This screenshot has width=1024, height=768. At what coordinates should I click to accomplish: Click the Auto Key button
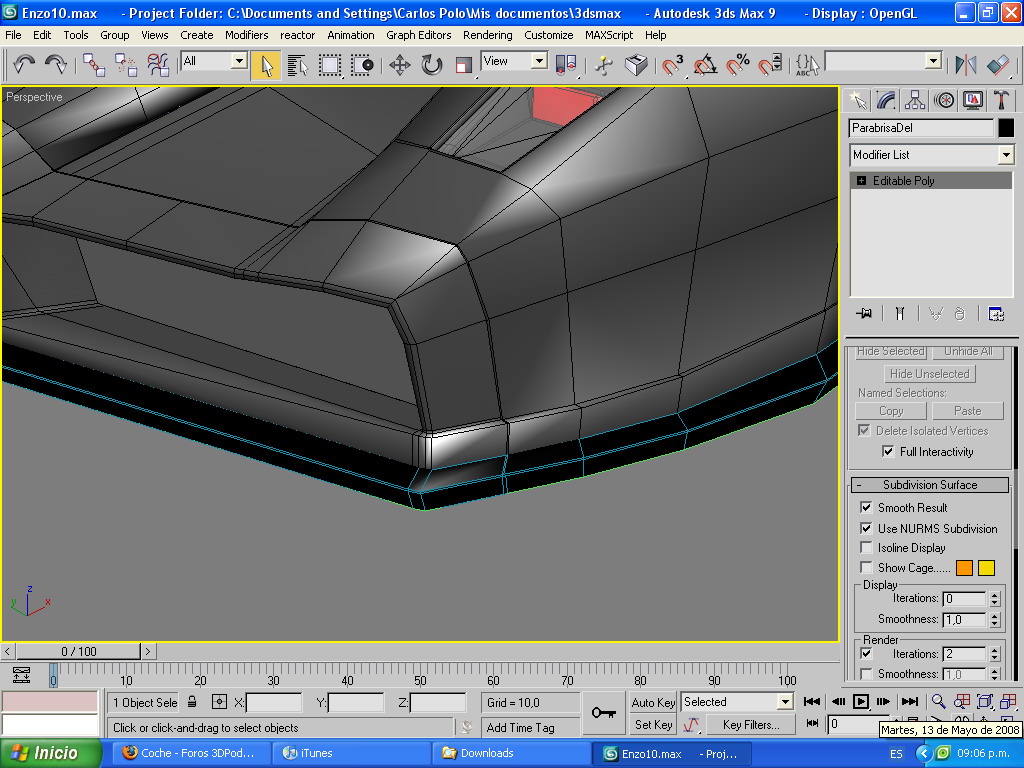(x=653, y=702)
